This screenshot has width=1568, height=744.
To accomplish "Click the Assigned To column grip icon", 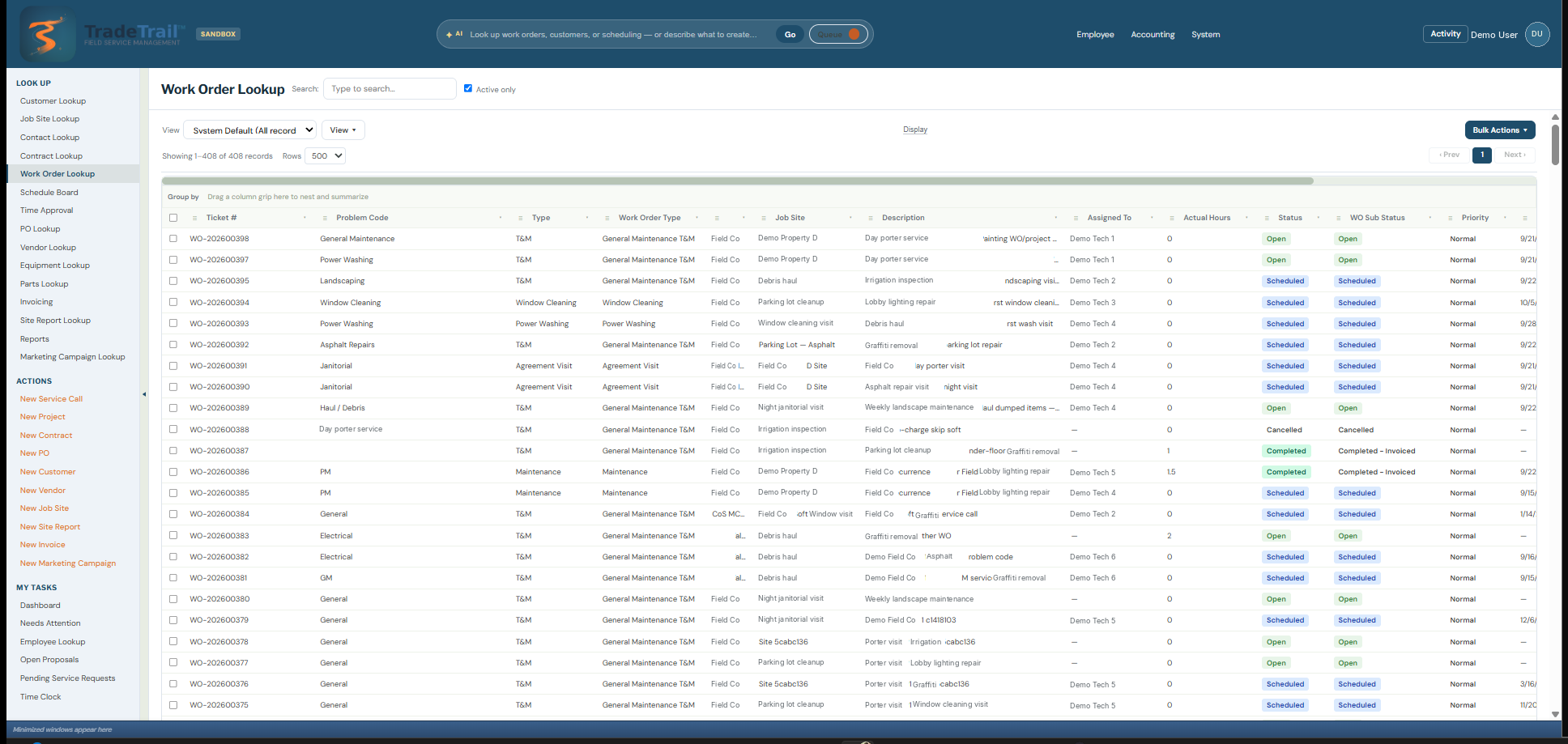I will [x=1076, y=218].
